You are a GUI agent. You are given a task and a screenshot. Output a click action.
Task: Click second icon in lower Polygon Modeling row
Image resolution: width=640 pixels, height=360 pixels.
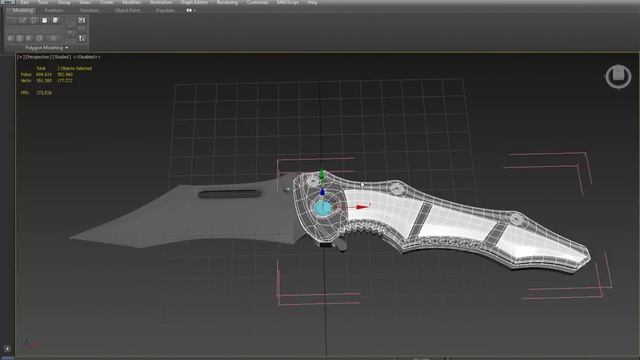click(x=20, y=38)
